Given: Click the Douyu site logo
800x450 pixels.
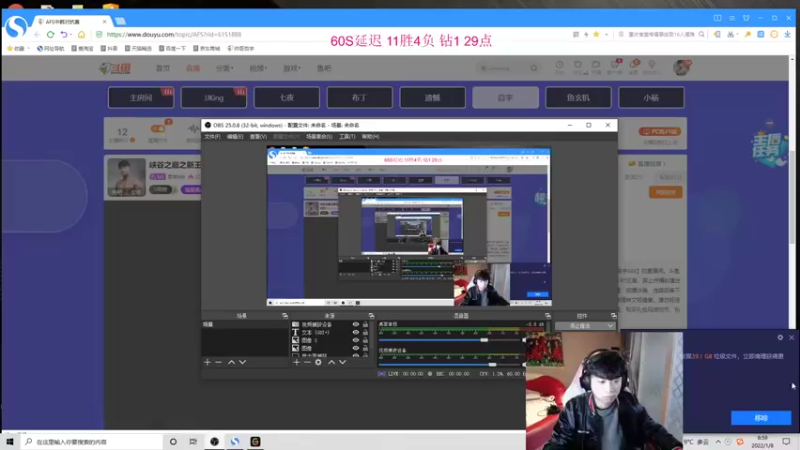Looking at the screenshot, I should pyautogui.click(x=115, y=68).
